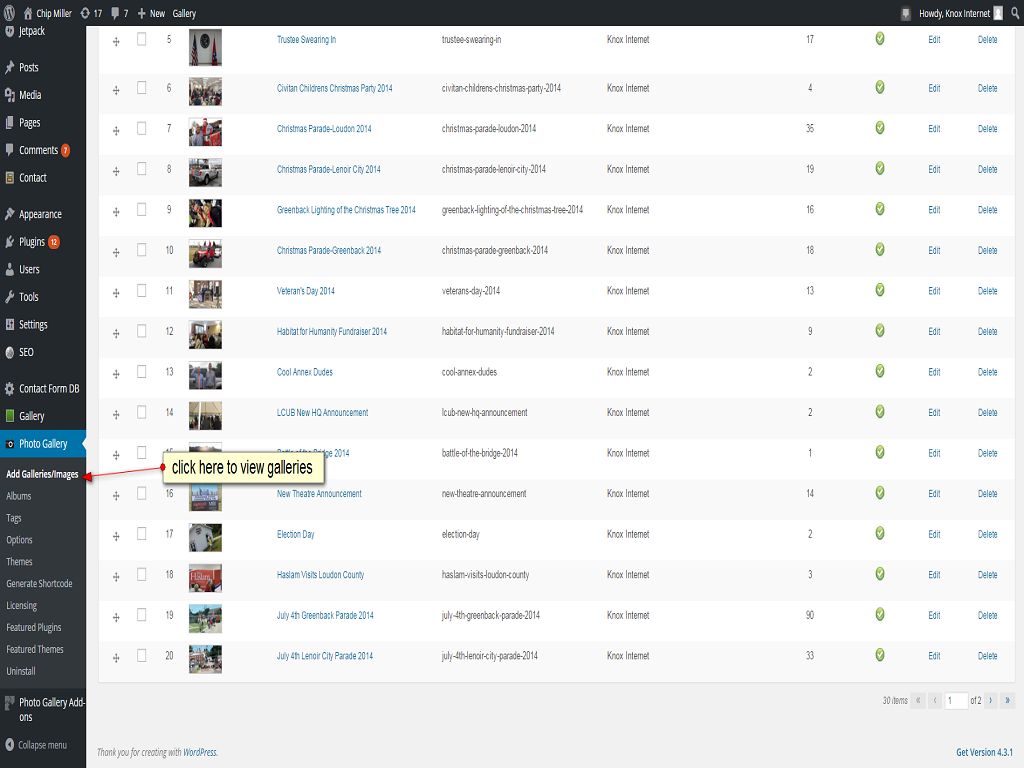
Task: Click the slug text battle-of-the-bridge-2014
Action: (479, 453)
